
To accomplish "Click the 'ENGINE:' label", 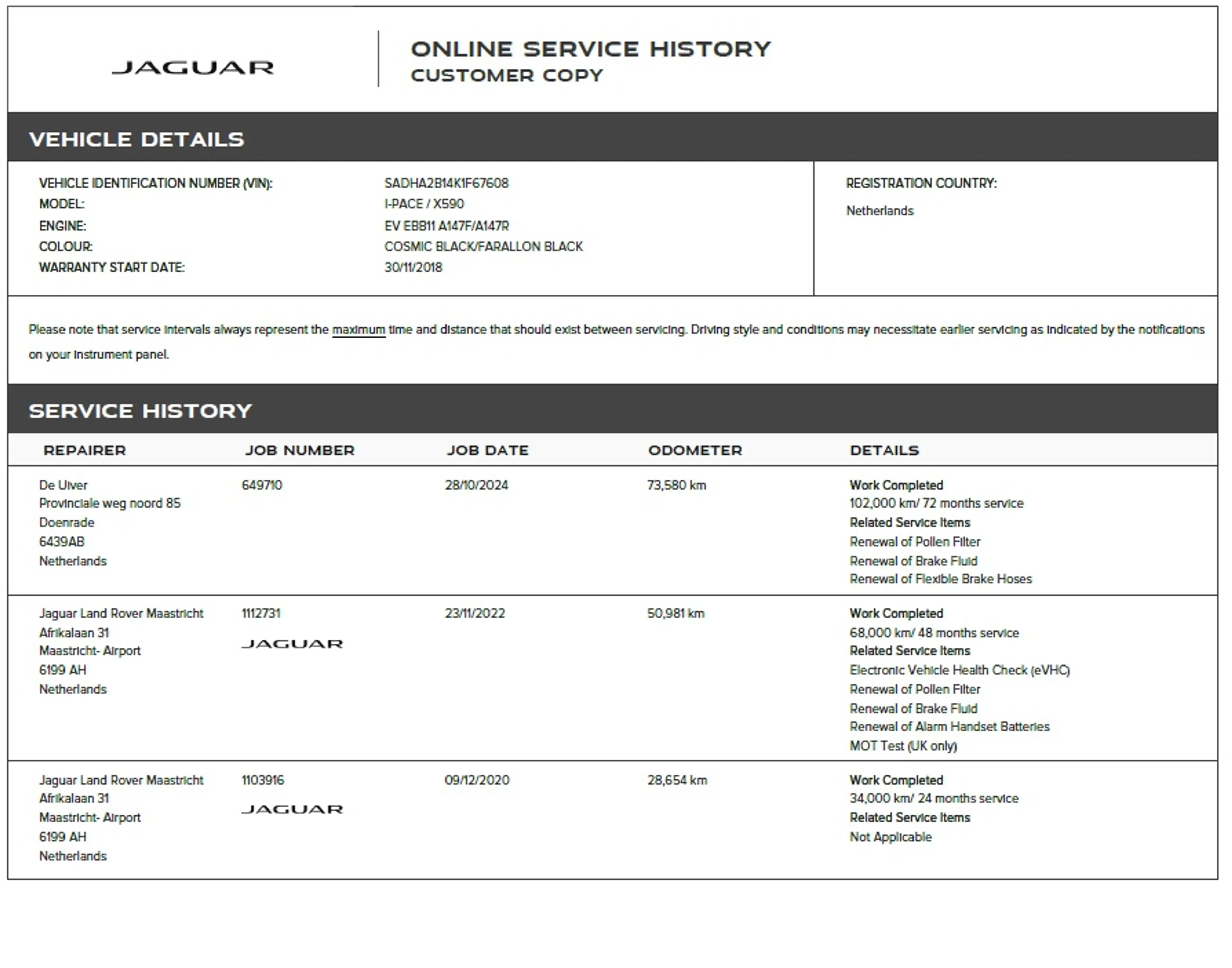I will (63, 226).
